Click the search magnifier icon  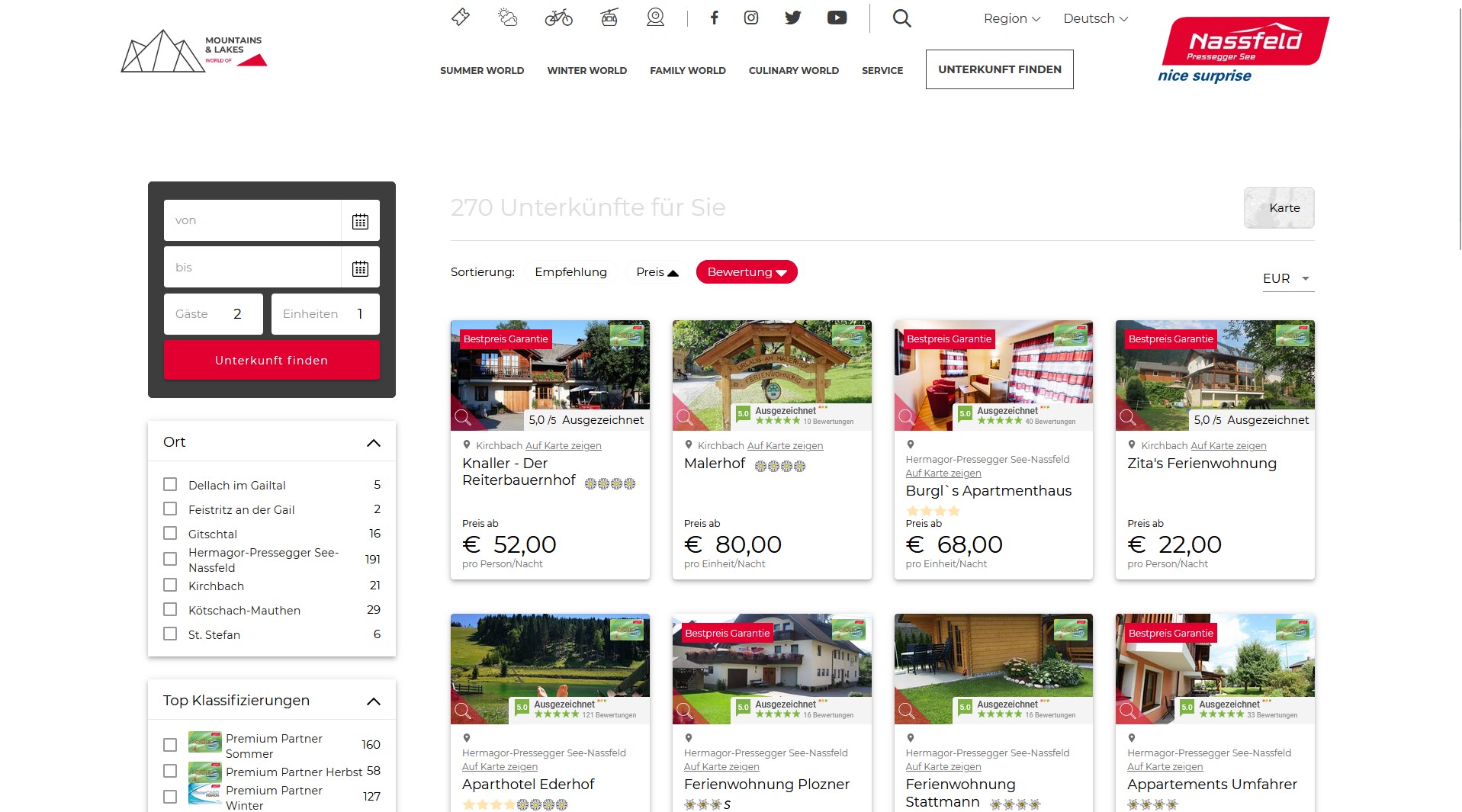[901, 18]
